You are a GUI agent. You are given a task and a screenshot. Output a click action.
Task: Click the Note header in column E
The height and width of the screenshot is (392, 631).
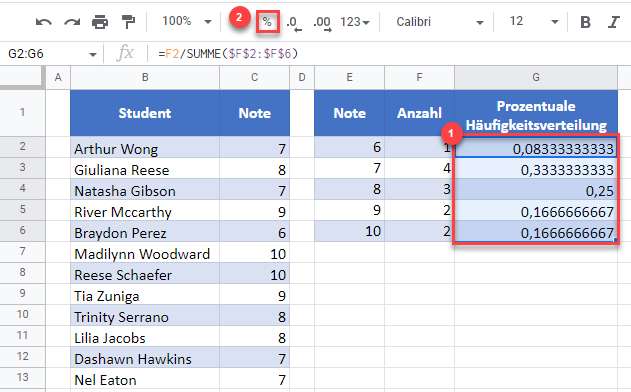[x=349, y=113]
